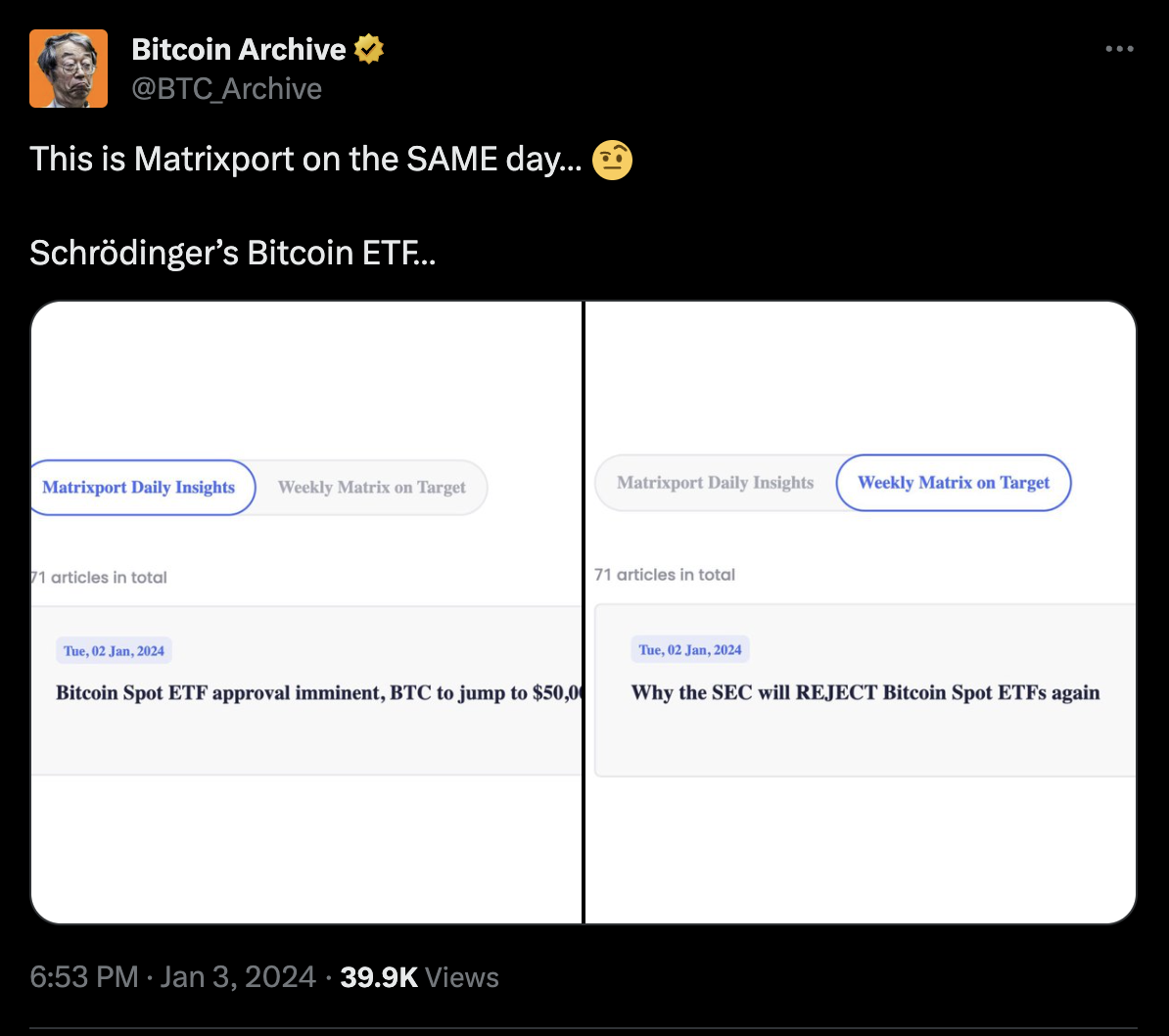Click Schrödinger's Bitcoin ETF tweet text
The width and height of the screenshot is (1169, 1036).
click(233, 253)
